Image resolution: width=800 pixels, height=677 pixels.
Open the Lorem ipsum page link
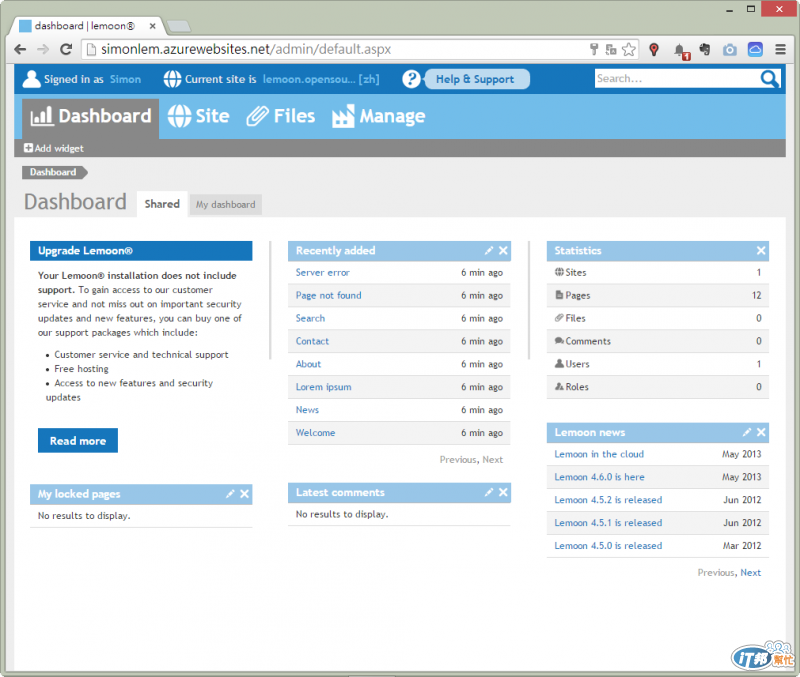pyautogui.click(x=323, y=387)
